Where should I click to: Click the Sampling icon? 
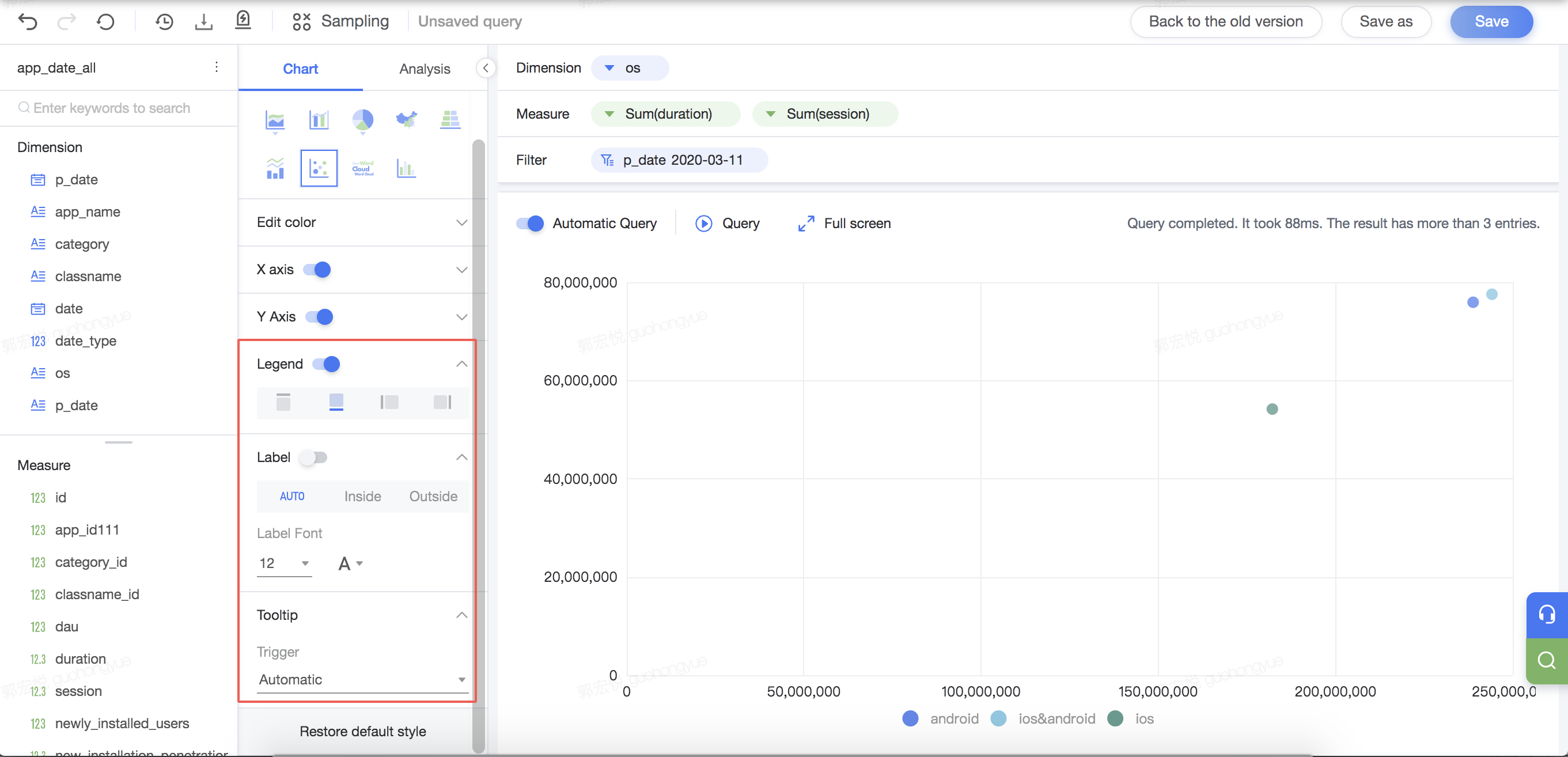(x=301, y=22)
